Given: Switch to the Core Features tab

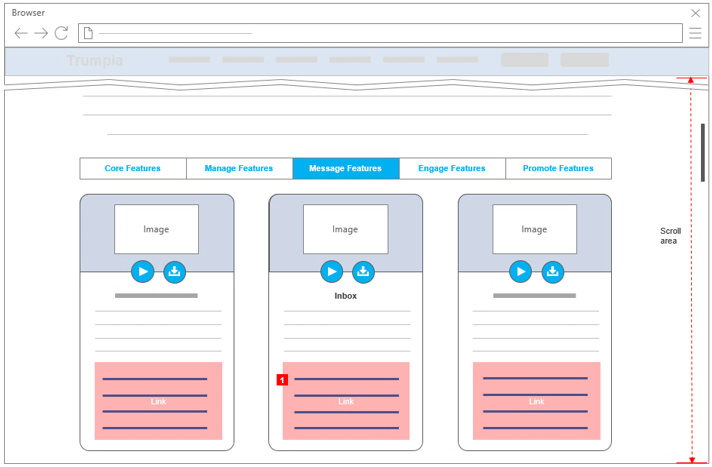Looking at the screenshot, I should coord(133,169).
